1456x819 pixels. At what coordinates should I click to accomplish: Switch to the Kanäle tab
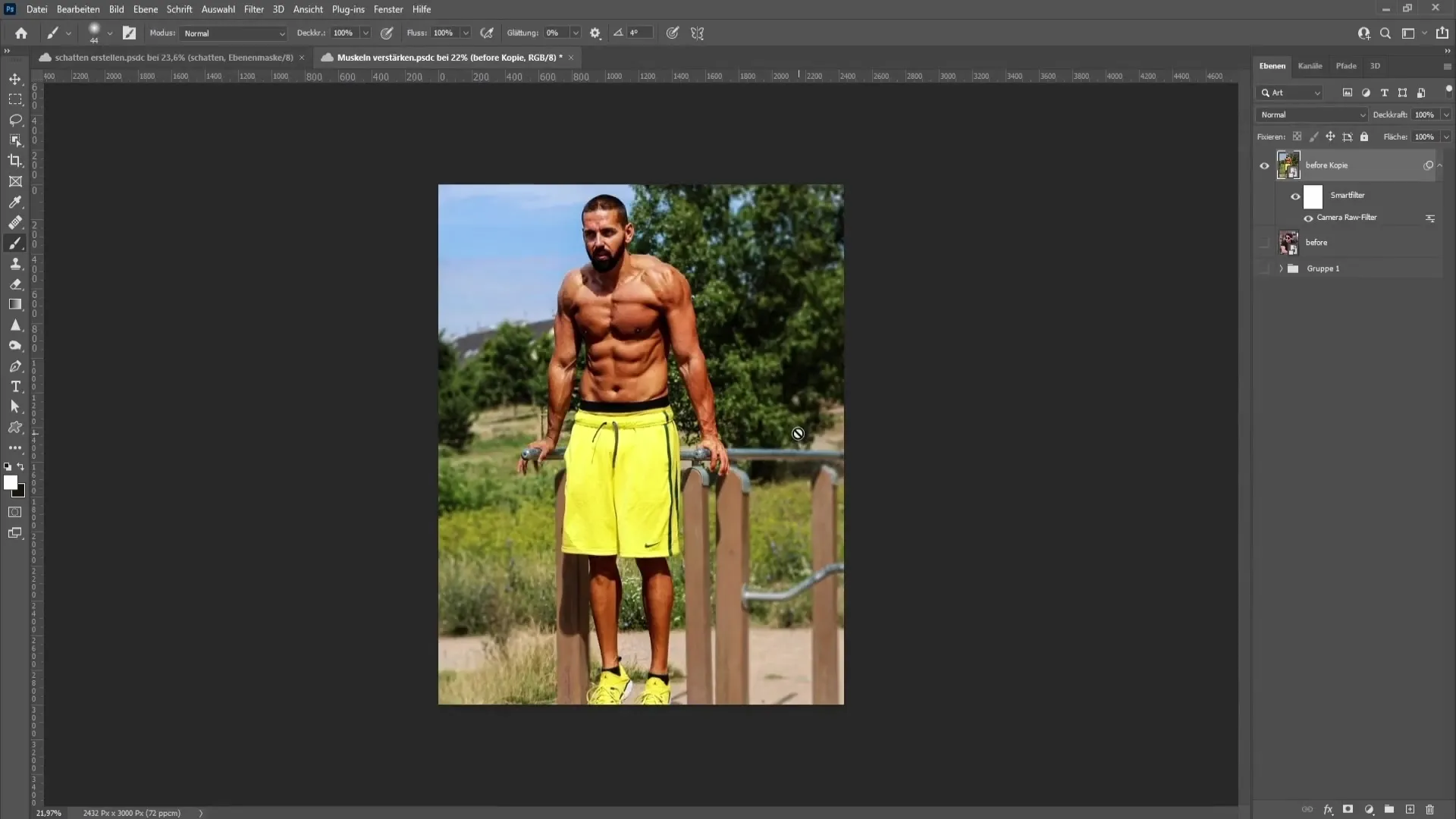[1310, 66]
